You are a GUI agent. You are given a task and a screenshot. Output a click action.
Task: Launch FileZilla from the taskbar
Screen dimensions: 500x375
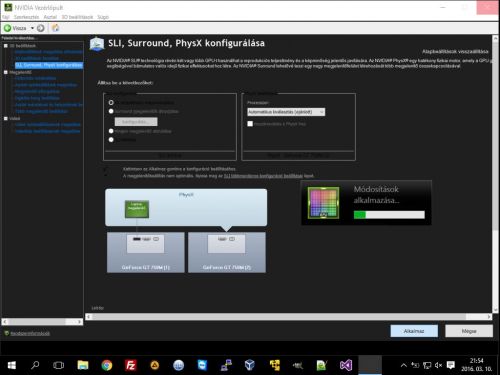tap(131, 365)
